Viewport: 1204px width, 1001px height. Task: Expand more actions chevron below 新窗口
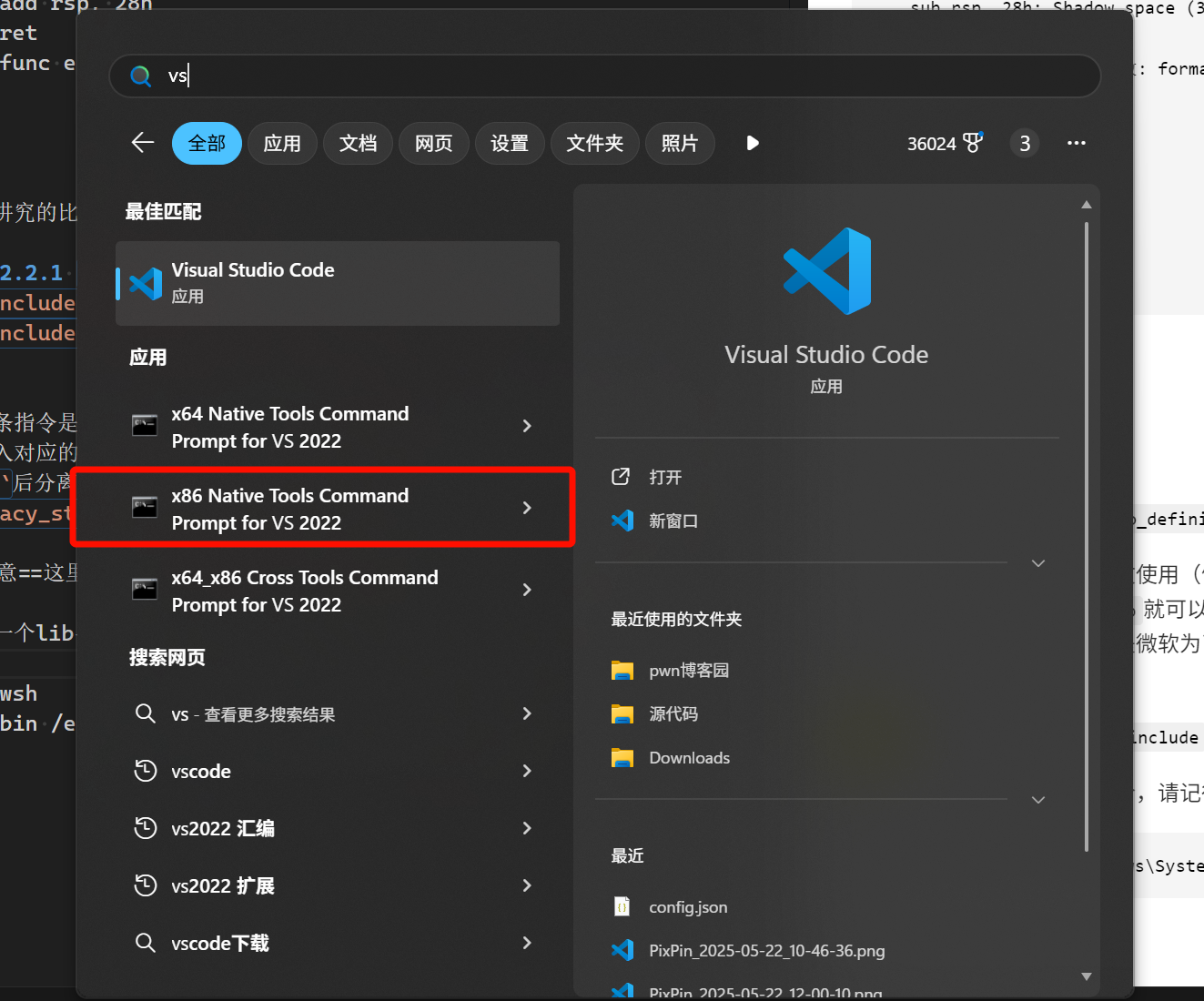point(1038,563)
